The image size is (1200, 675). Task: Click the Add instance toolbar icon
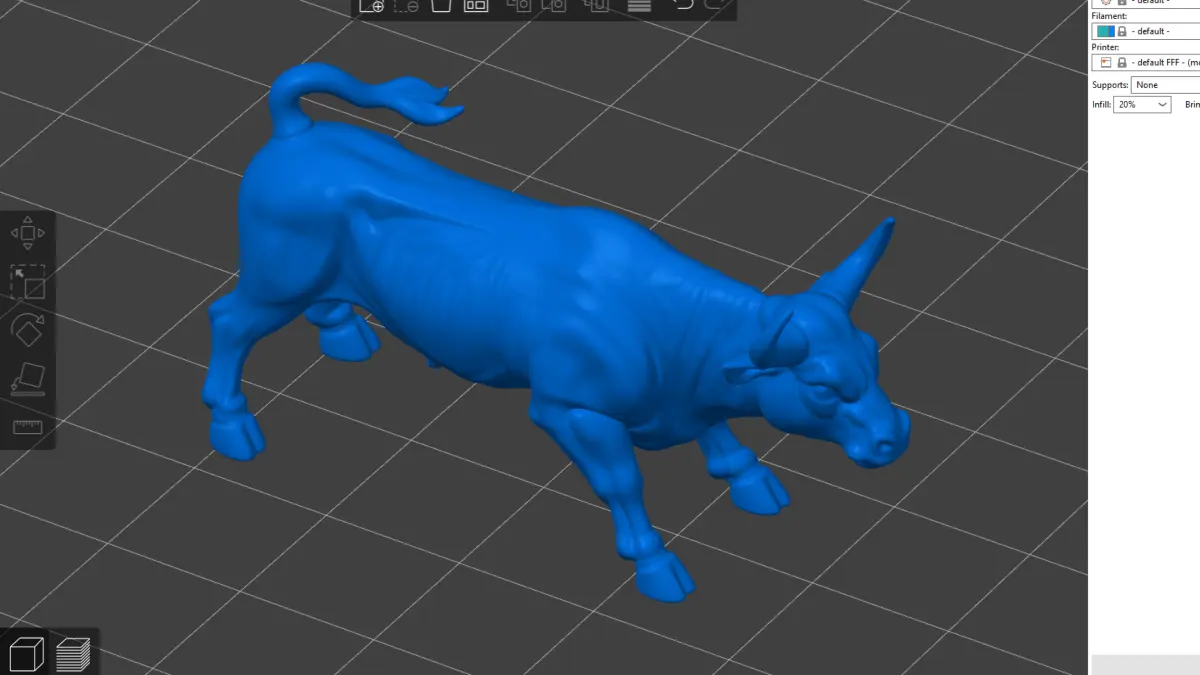[x=597, y=5]
